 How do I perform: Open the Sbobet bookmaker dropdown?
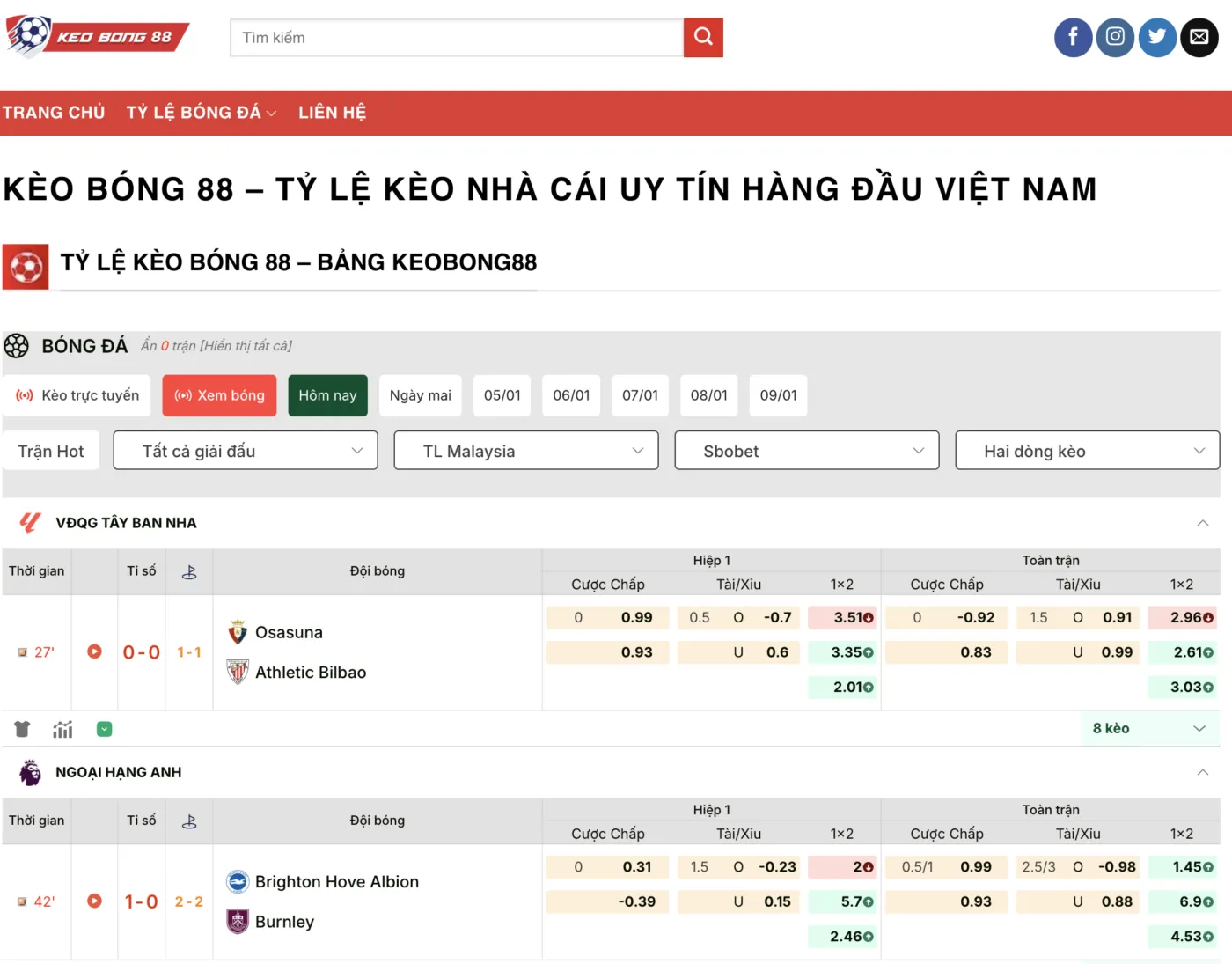coord(806,451)
